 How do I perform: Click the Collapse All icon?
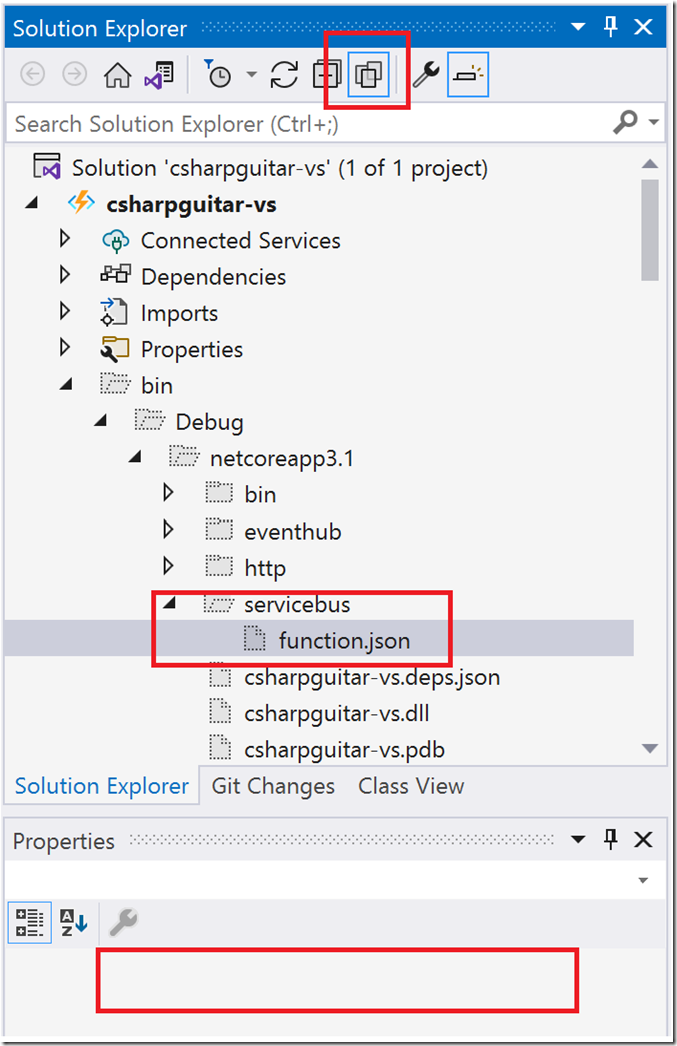pyautogui.click(x=329, y=73)
